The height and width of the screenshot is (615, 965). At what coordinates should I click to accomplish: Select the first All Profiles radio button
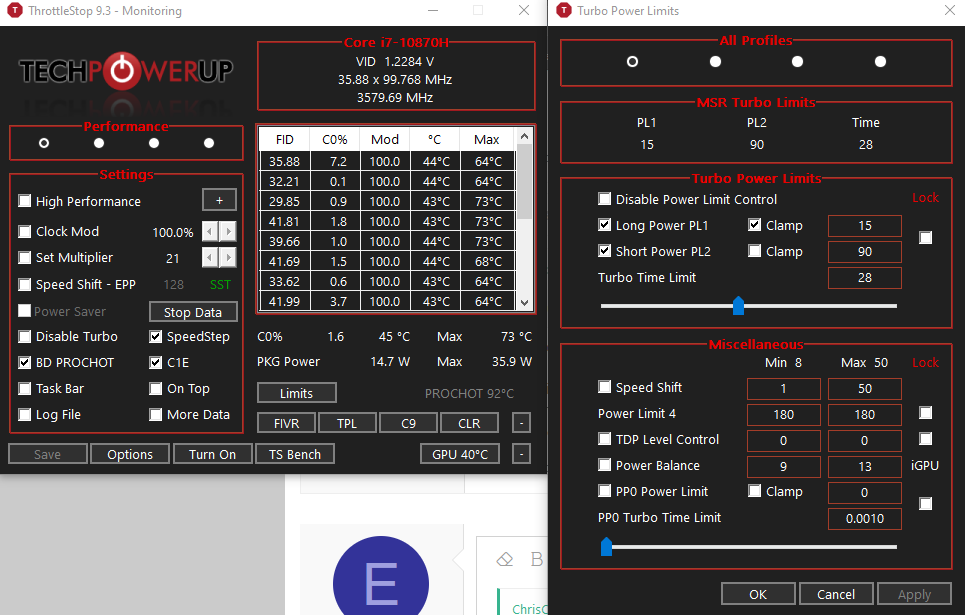pos(632,62)
